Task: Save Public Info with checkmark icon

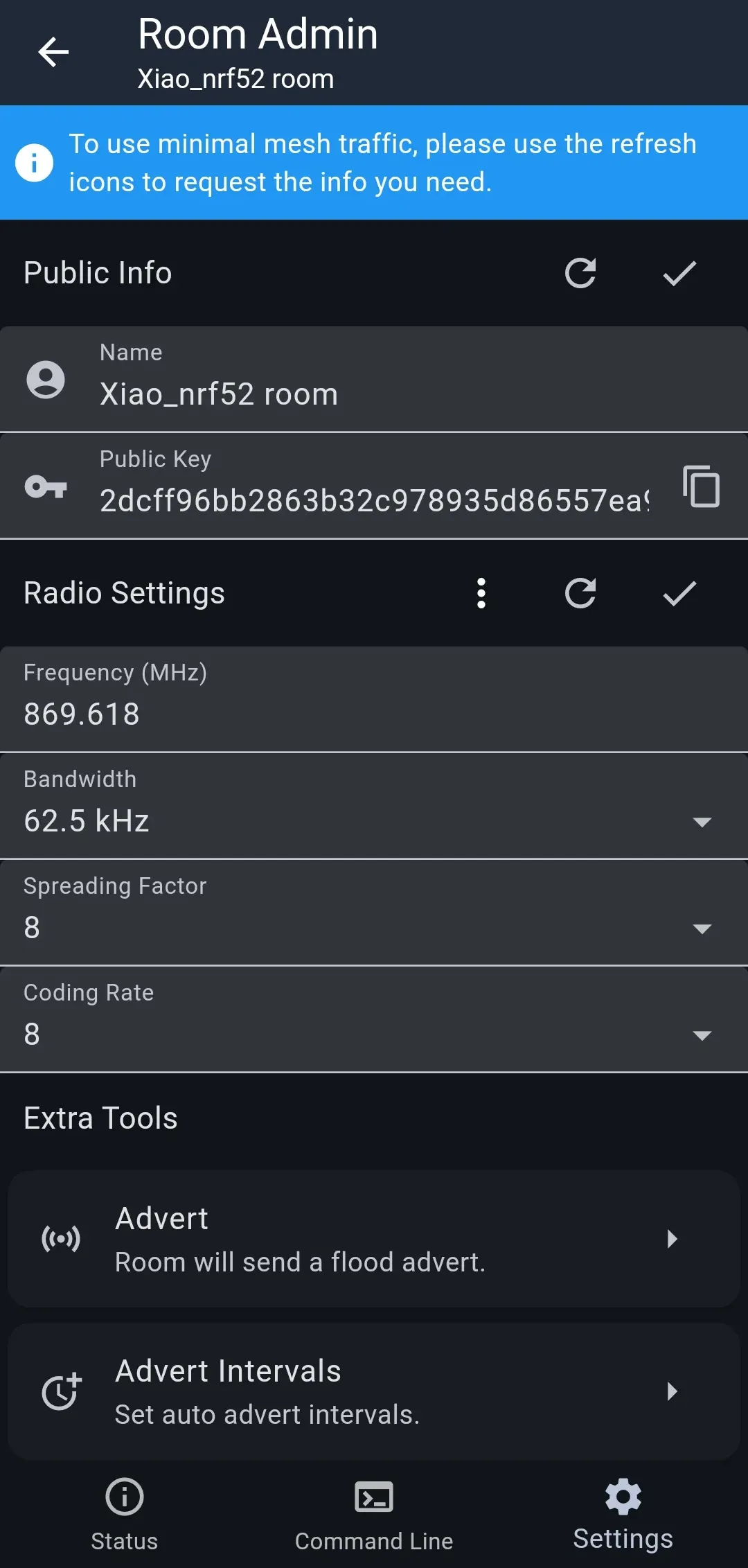Action: click(x=679, y=273)
